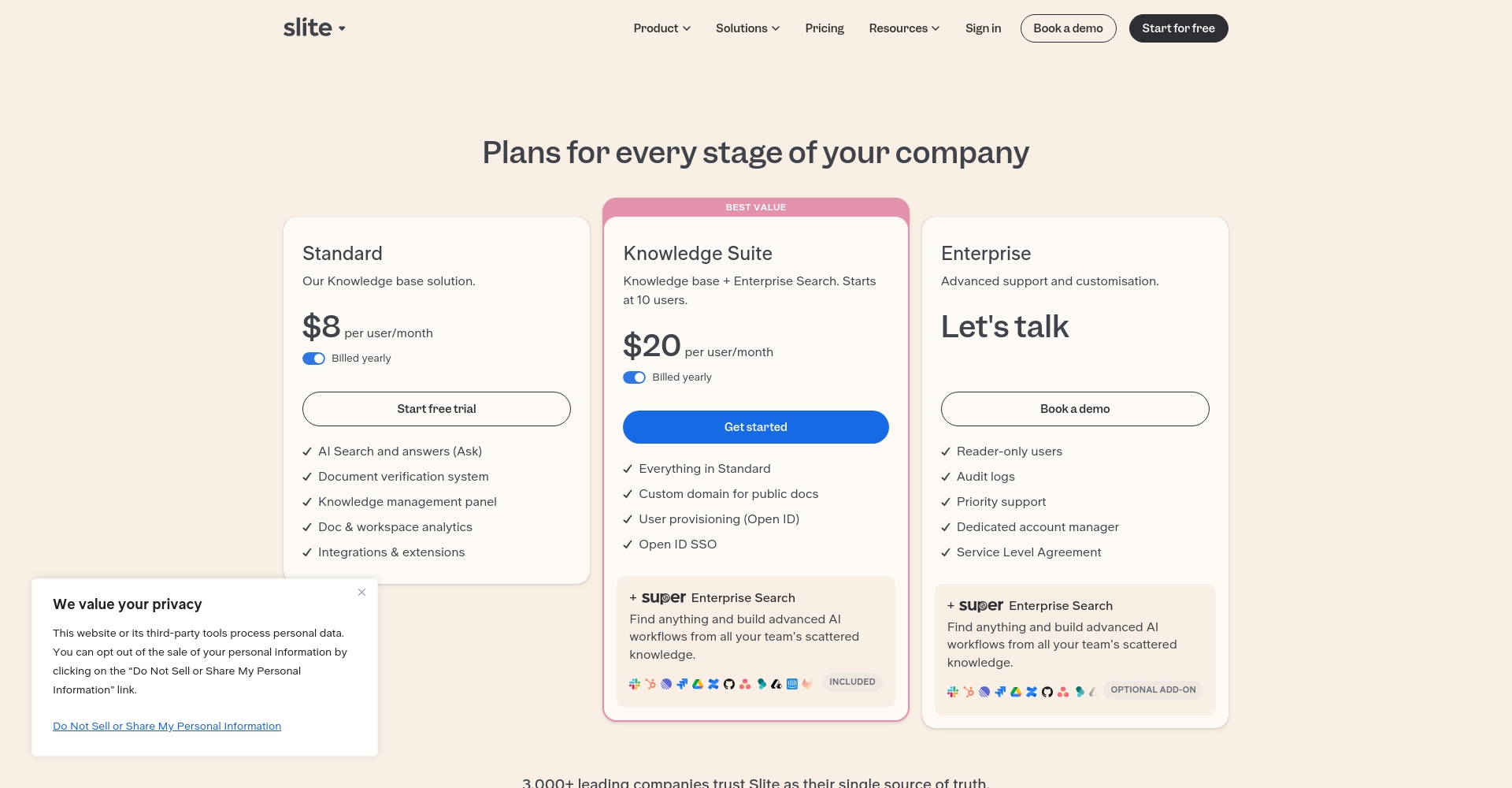Toggle Billed yearly switch on Knowledge Suite plan
The height and width of the screenshot is (788, 1512).
(x=634, y=377)
